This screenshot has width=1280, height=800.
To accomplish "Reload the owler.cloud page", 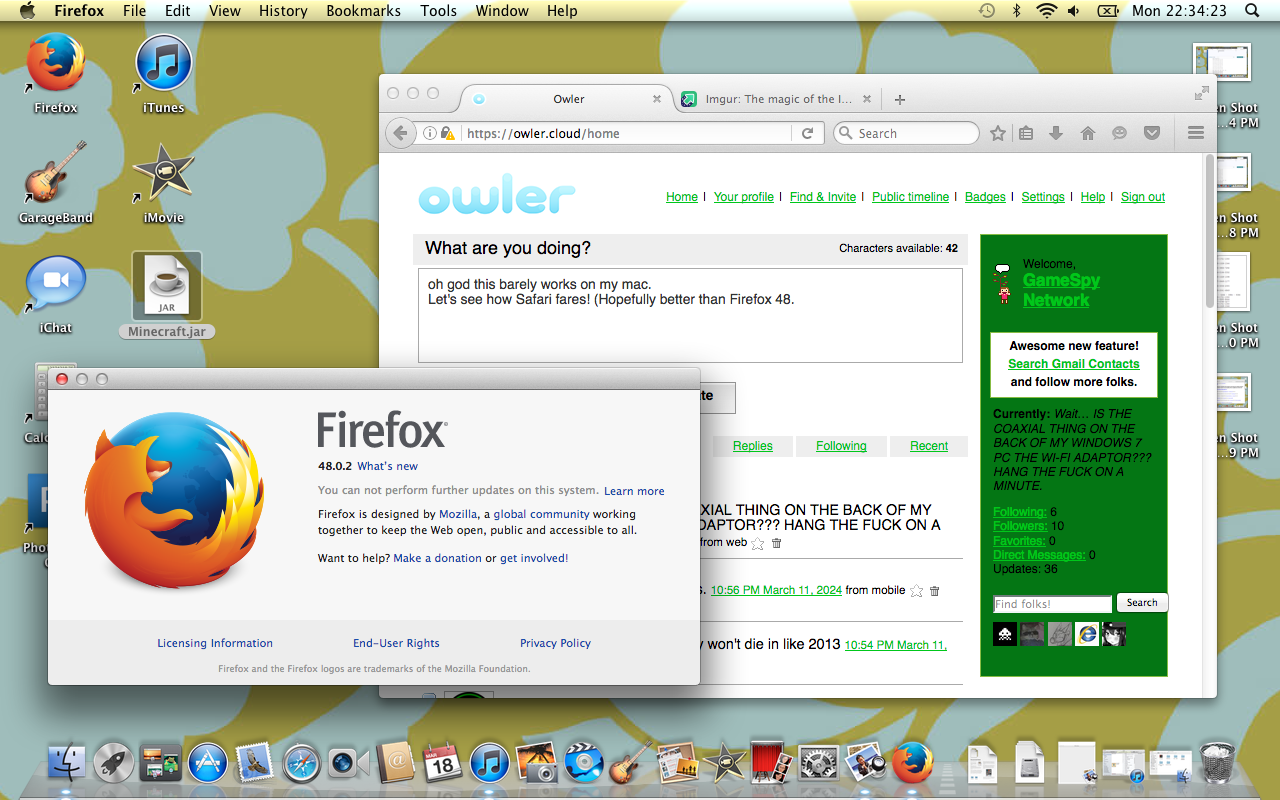I will pyautogui.click(x=807, y=133).
